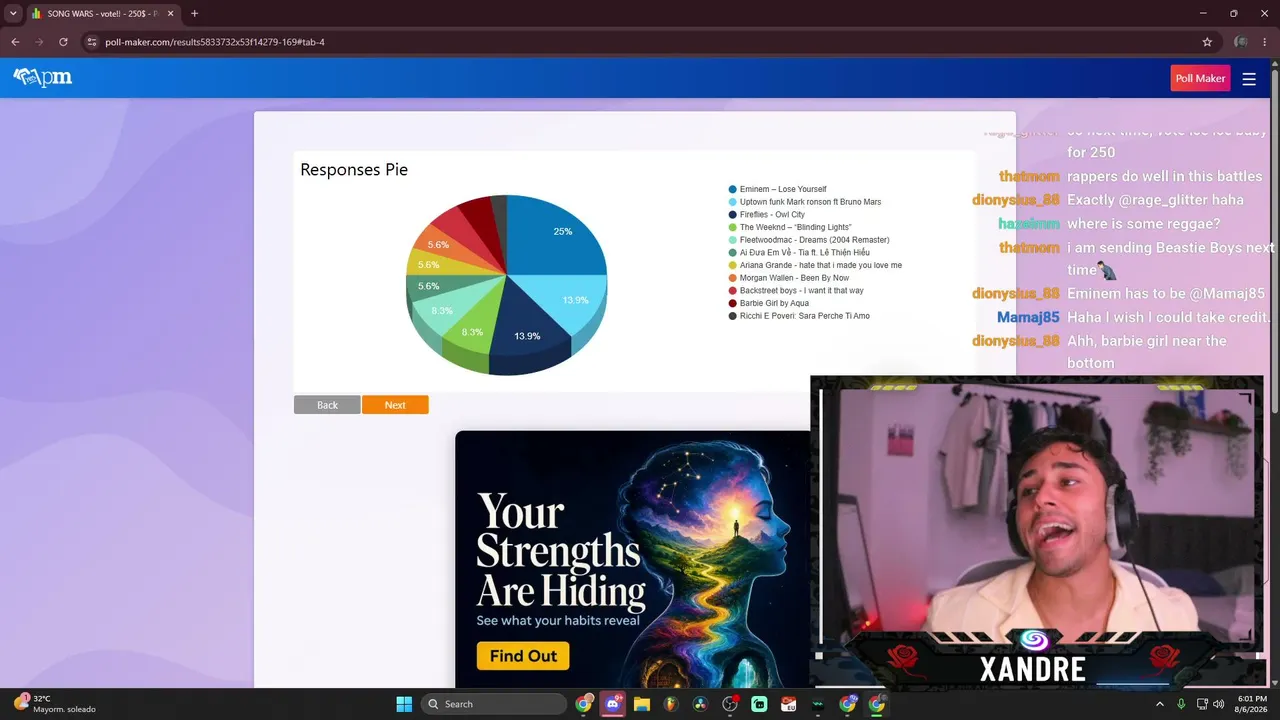1280x720 pixels.
Task: Bookmark this page with the star icon
Action: (1207, 42)
